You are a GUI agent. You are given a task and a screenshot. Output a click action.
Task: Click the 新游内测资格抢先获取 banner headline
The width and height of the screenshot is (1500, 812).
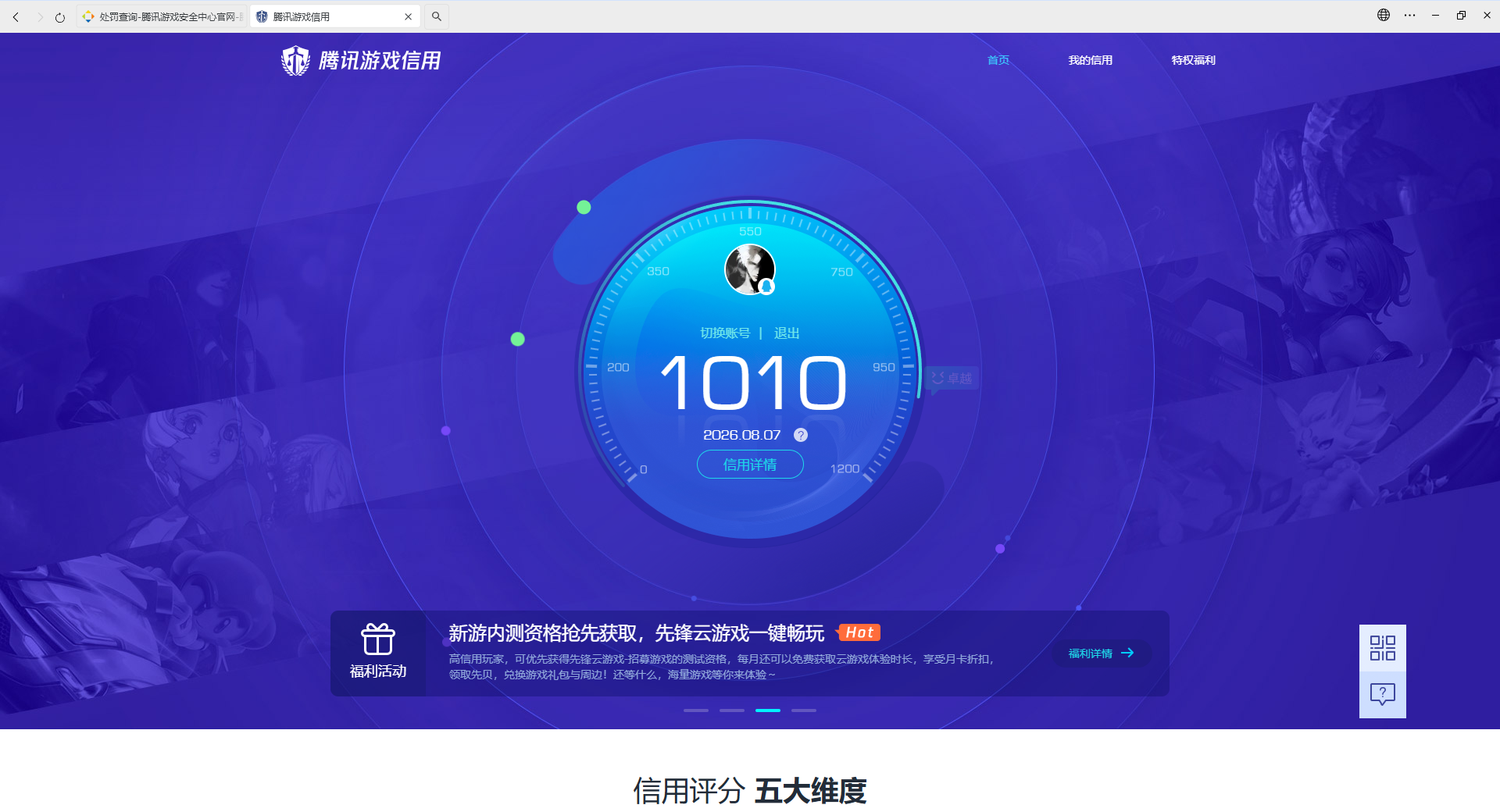[x=636, y=632]
